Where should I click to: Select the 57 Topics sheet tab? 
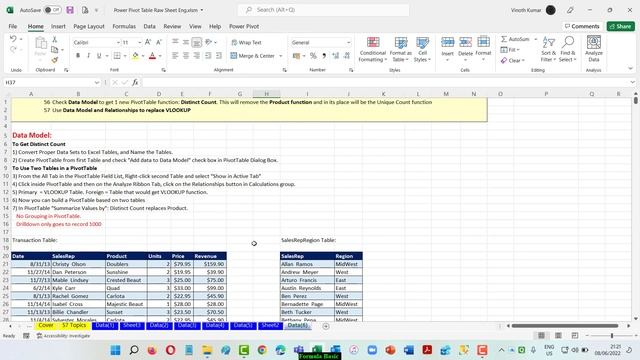tap(74, 326)
